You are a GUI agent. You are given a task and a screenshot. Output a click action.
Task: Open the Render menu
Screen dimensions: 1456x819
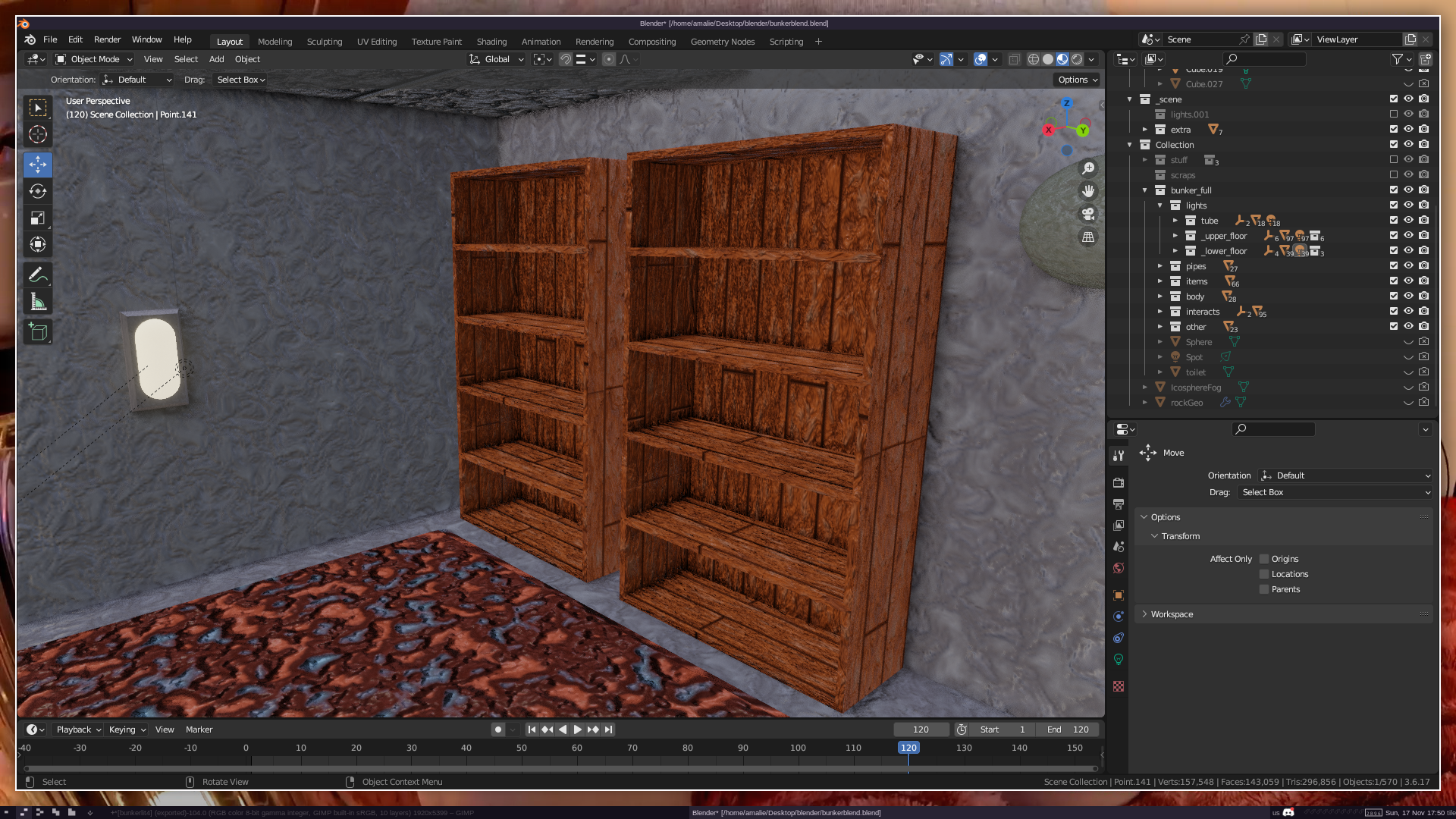click(x=107, y=39)
